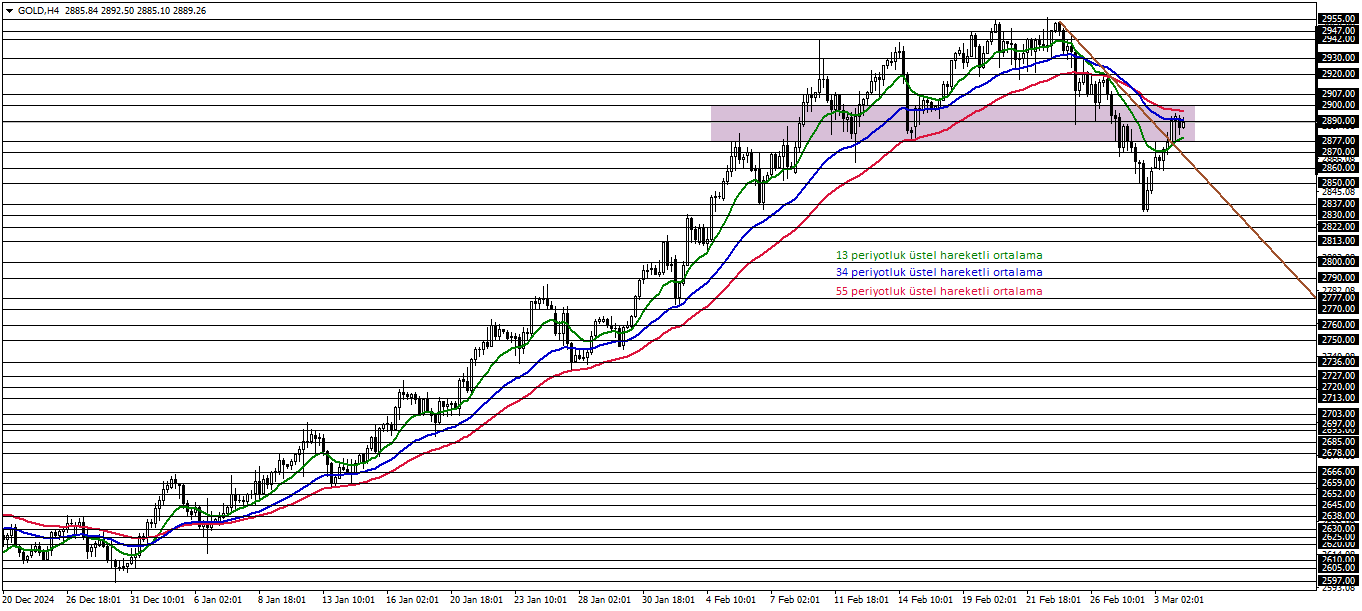Image resolution: width=1362 pixels, height=611 pixels.
Task: Click the 2850.00 price level label
Action: [x=1338, y=183]
